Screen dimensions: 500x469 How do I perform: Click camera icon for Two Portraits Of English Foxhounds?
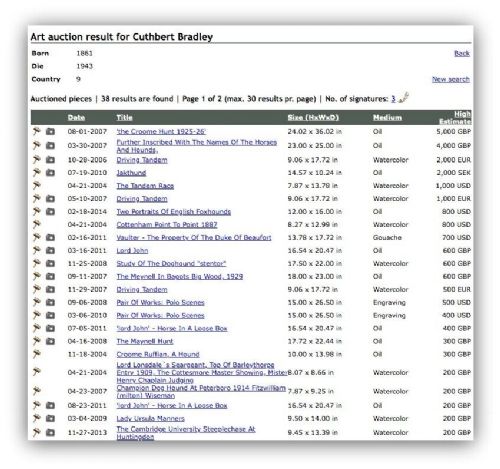50,212
